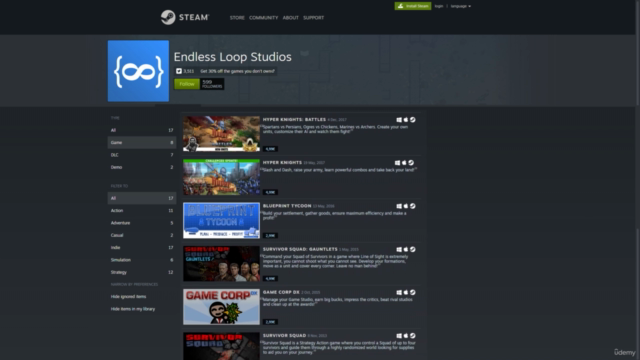This screenshot has width=640, height=360.
Task: Open the Community menu
Action: point(263,18)
